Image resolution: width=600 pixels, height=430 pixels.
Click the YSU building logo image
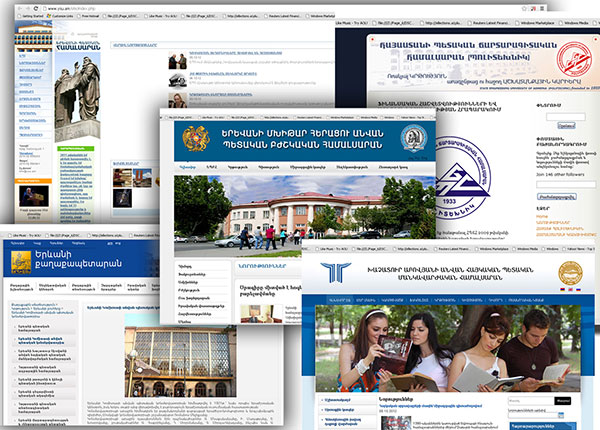point(33,37)
